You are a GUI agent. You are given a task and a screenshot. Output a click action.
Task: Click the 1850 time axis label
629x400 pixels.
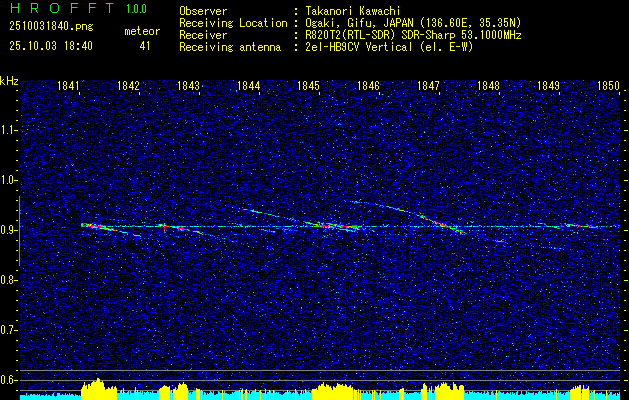tap(609, 86)
